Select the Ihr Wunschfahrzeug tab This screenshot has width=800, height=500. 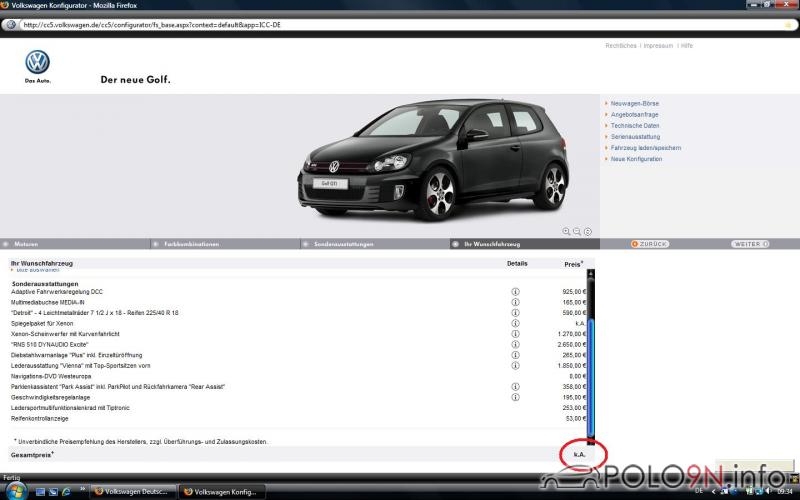point(490,244)
